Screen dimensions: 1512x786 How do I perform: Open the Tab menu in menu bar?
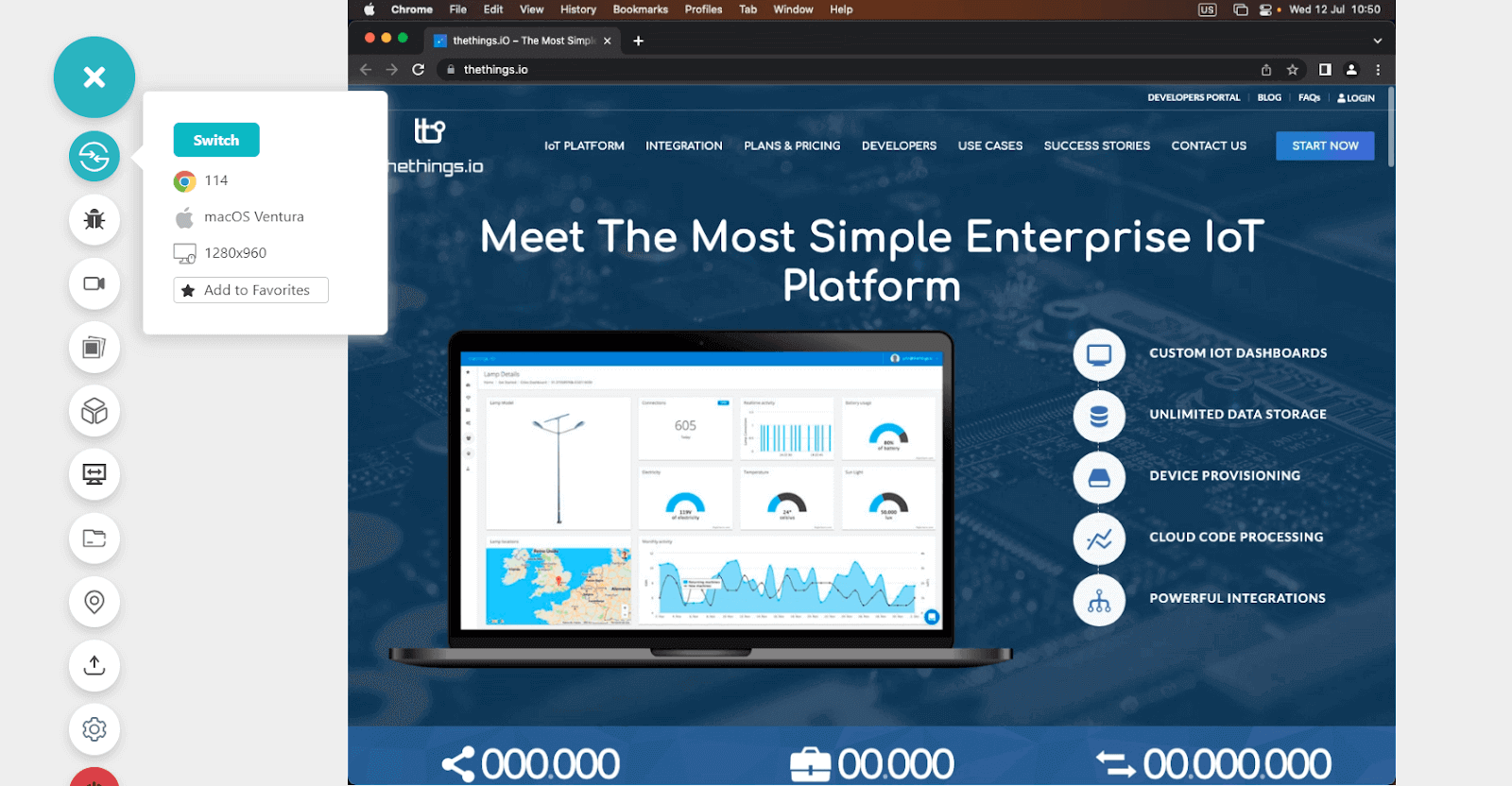click(x=748, y=9)
